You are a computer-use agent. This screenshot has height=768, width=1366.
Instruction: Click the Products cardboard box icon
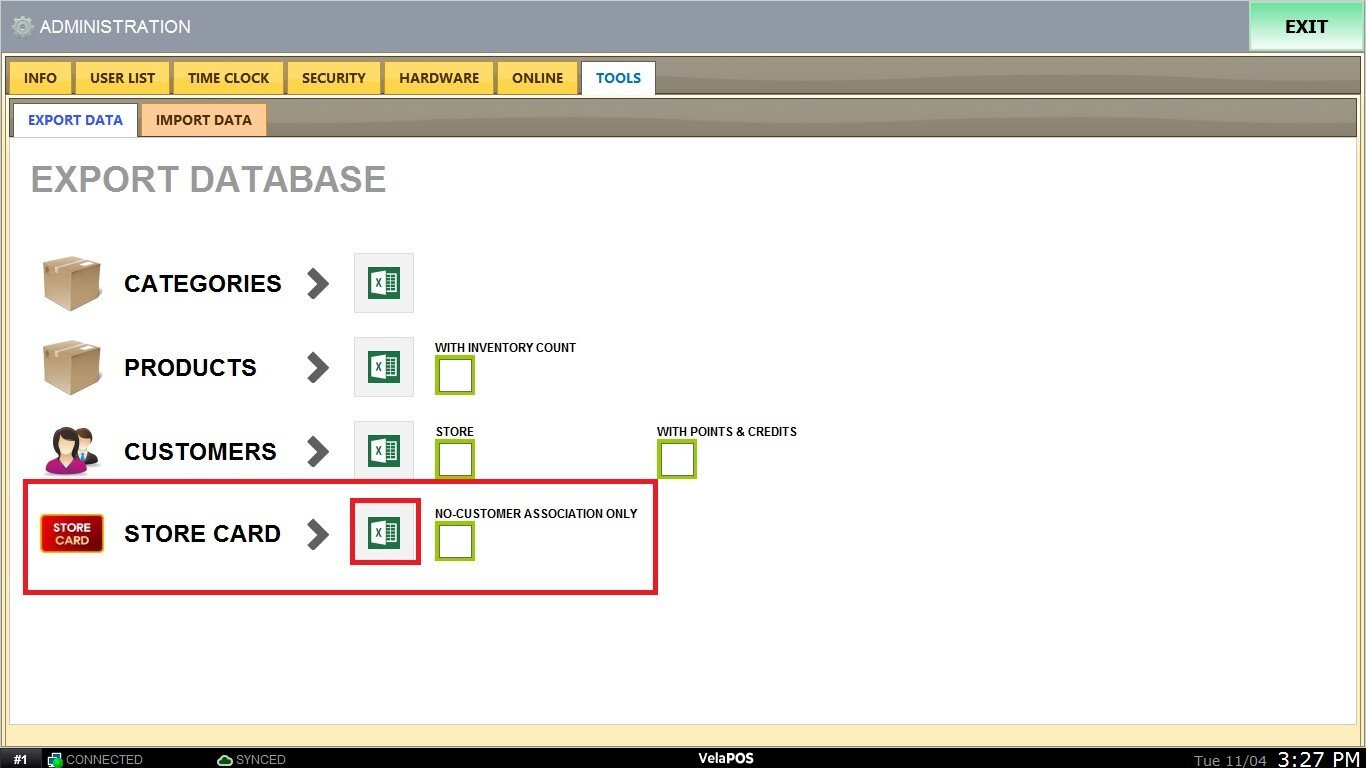click(x=72, y=367)
